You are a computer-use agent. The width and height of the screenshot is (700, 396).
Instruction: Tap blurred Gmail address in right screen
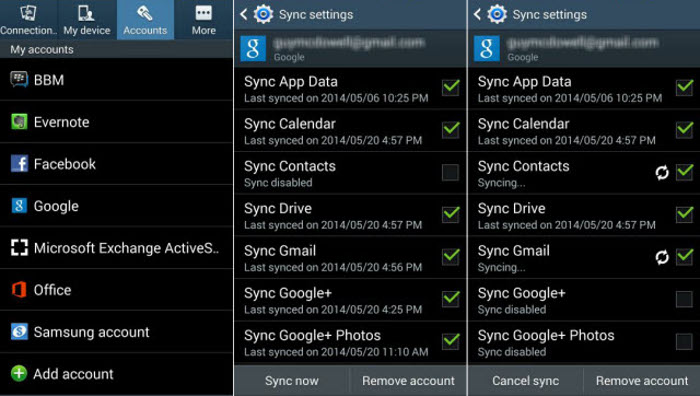(583, 43)
